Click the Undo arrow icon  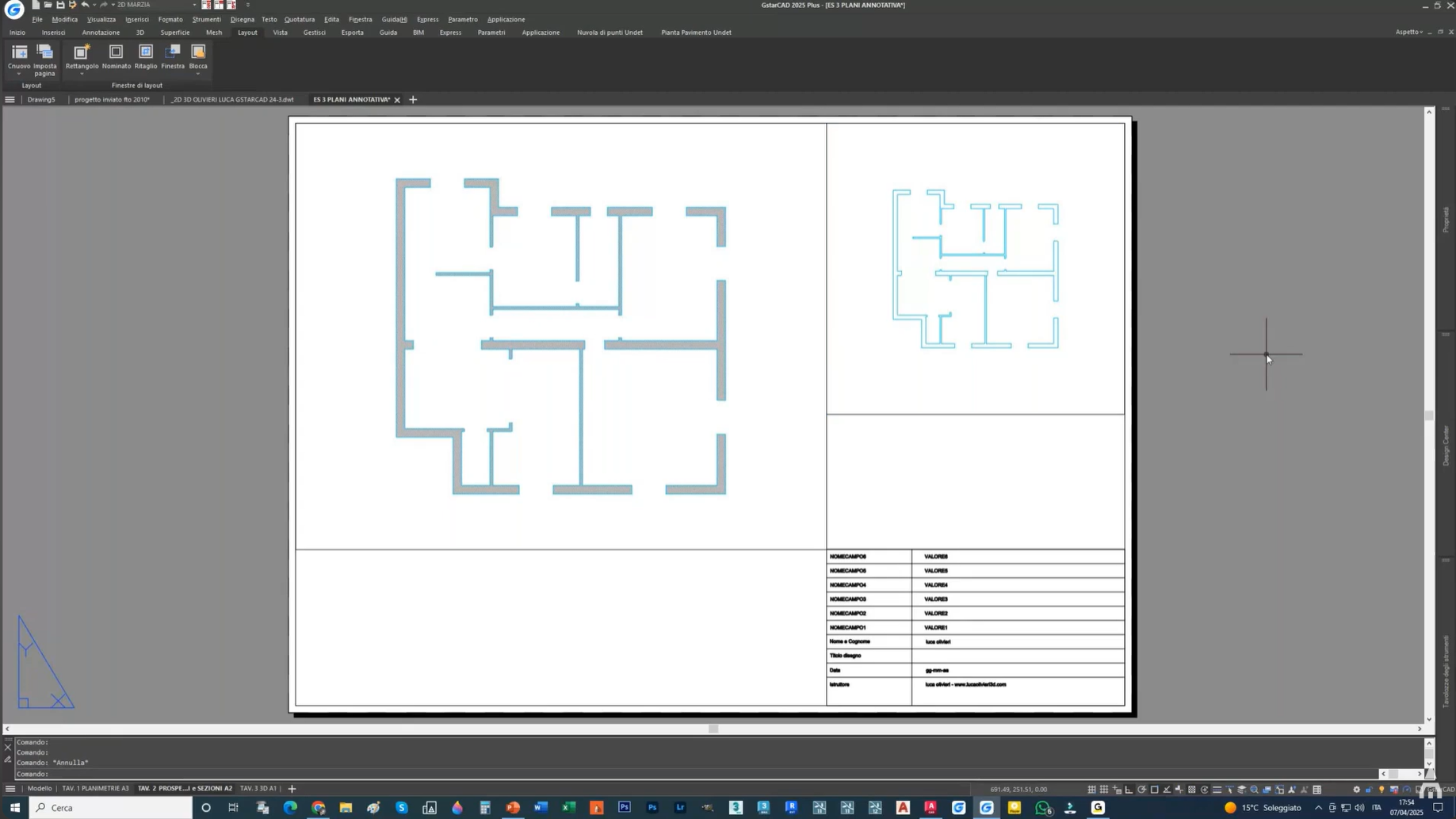click(x=85, y=5)
